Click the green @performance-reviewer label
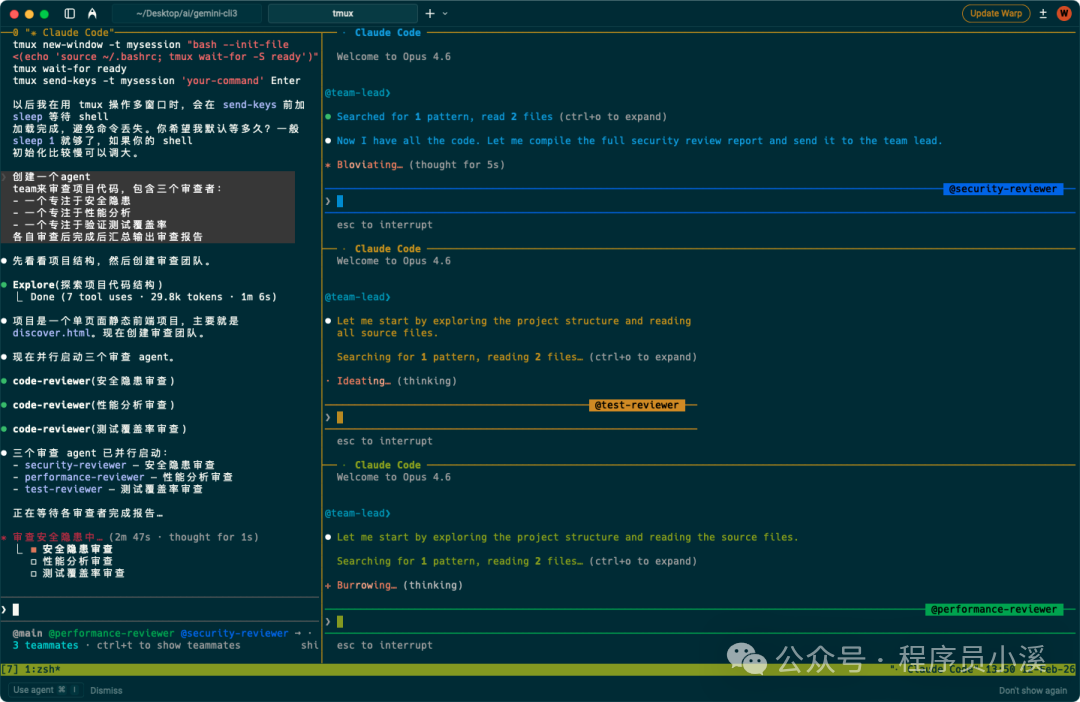1080x702 pixels. point(994,609)
